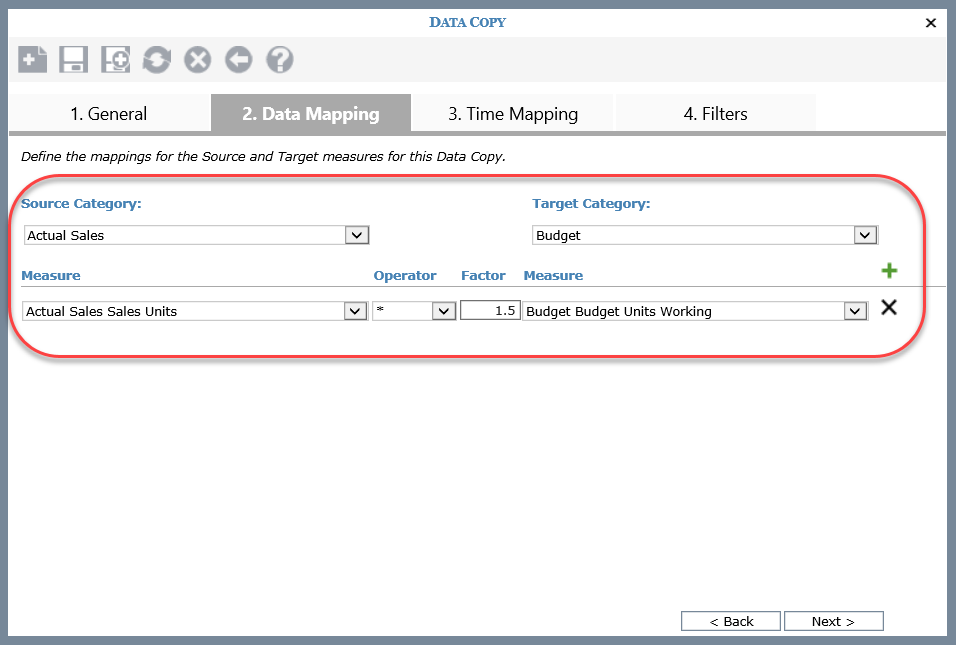Click the Factor field containing 1.5

point(490,310)
